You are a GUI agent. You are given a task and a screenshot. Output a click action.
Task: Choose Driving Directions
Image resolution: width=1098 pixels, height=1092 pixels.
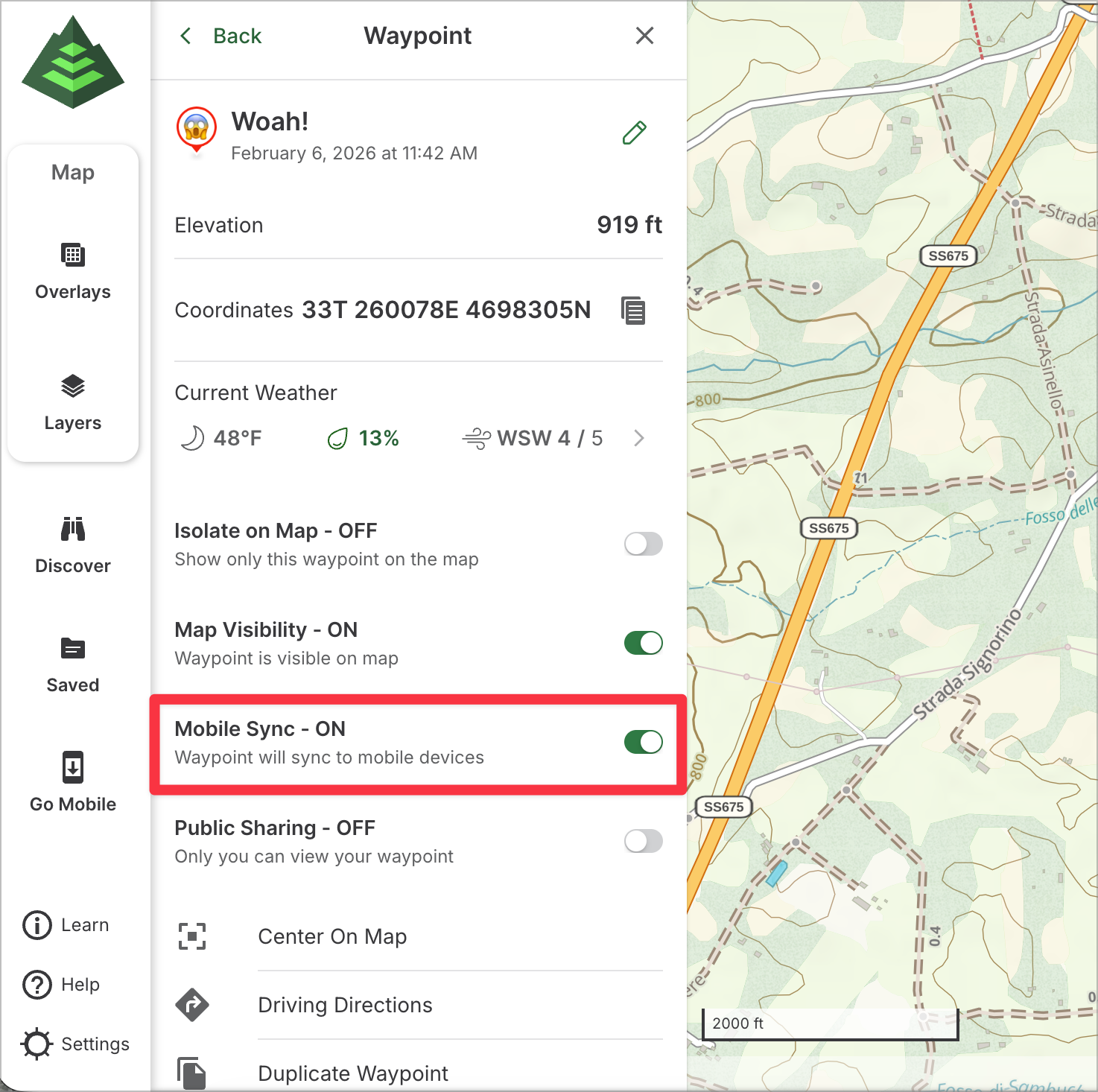(x=345, y=1005)
